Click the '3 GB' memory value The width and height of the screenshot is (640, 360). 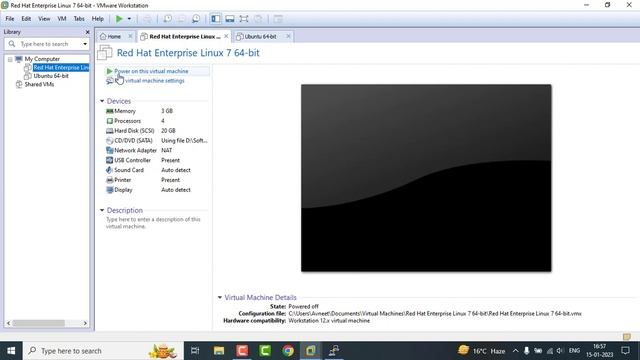point(167,111)
